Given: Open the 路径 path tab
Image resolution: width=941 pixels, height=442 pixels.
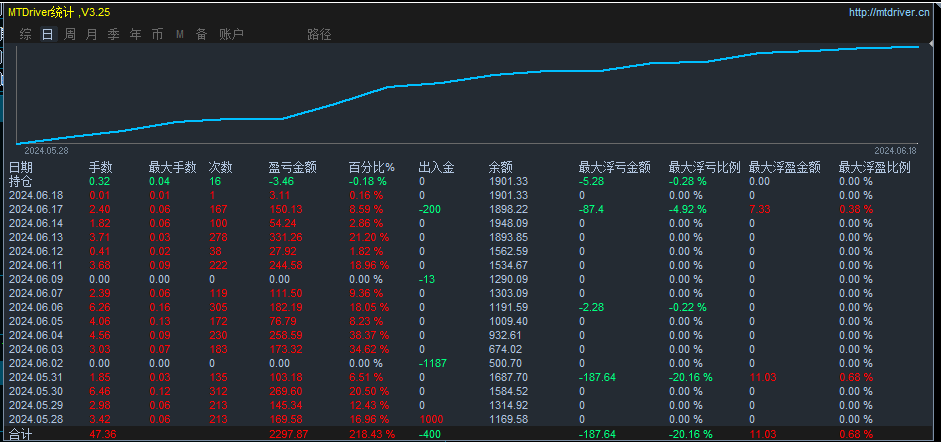Looking at the screenshot, I should [319, 34].
